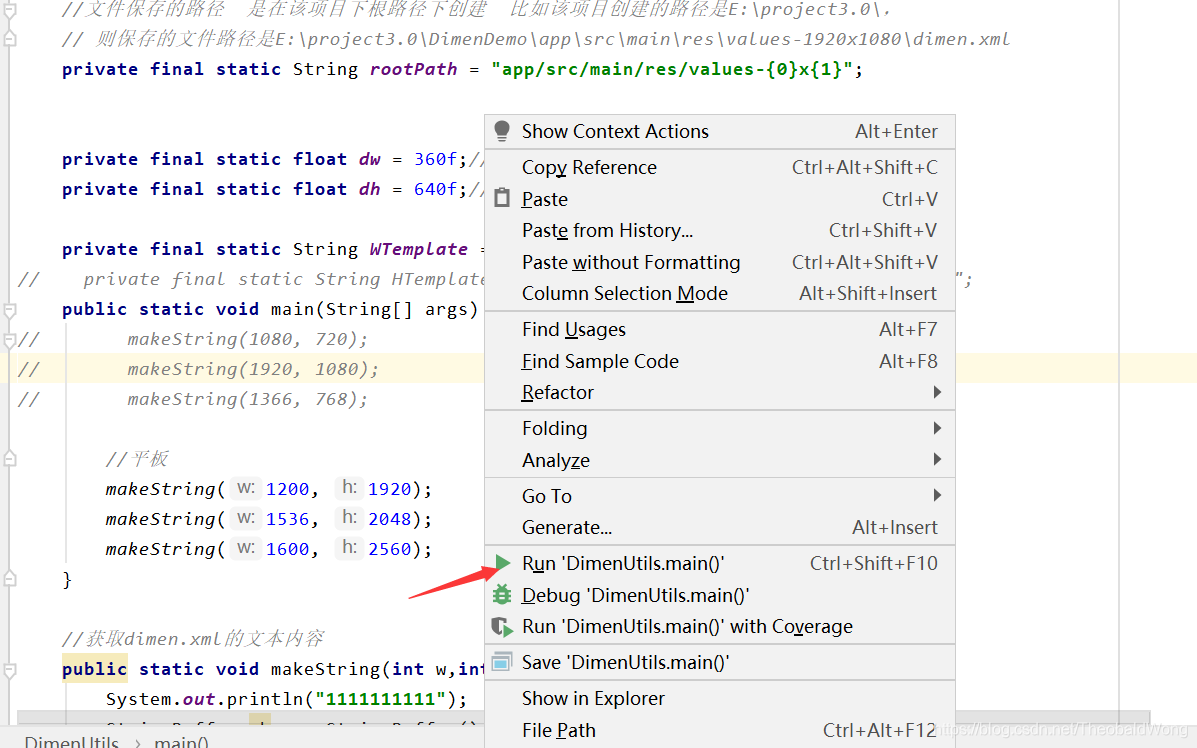The width and height of the screenshot is (1197, 748).
Task: Click the 1536 width argument
Action: pyautogui.click(x=288, y=519)
